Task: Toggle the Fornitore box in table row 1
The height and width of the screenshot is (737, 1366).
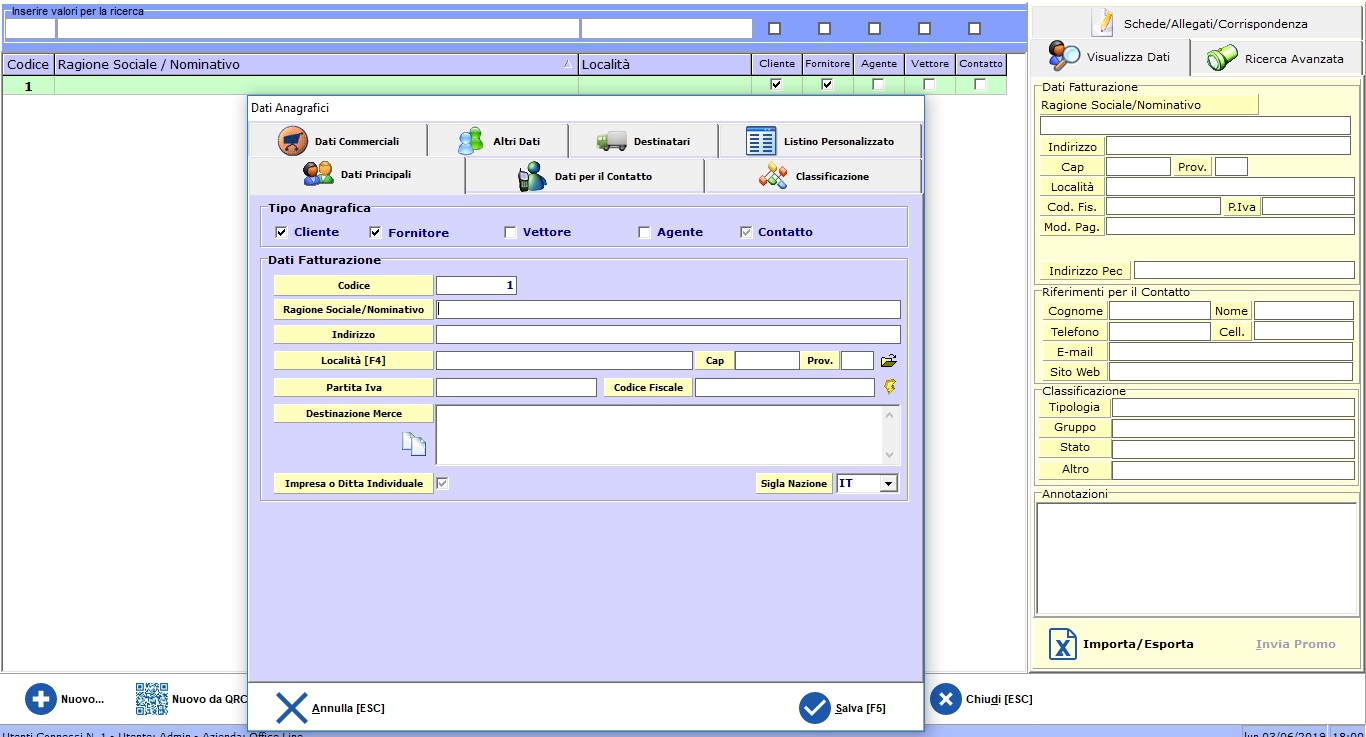Action: (x=827, y=85)
